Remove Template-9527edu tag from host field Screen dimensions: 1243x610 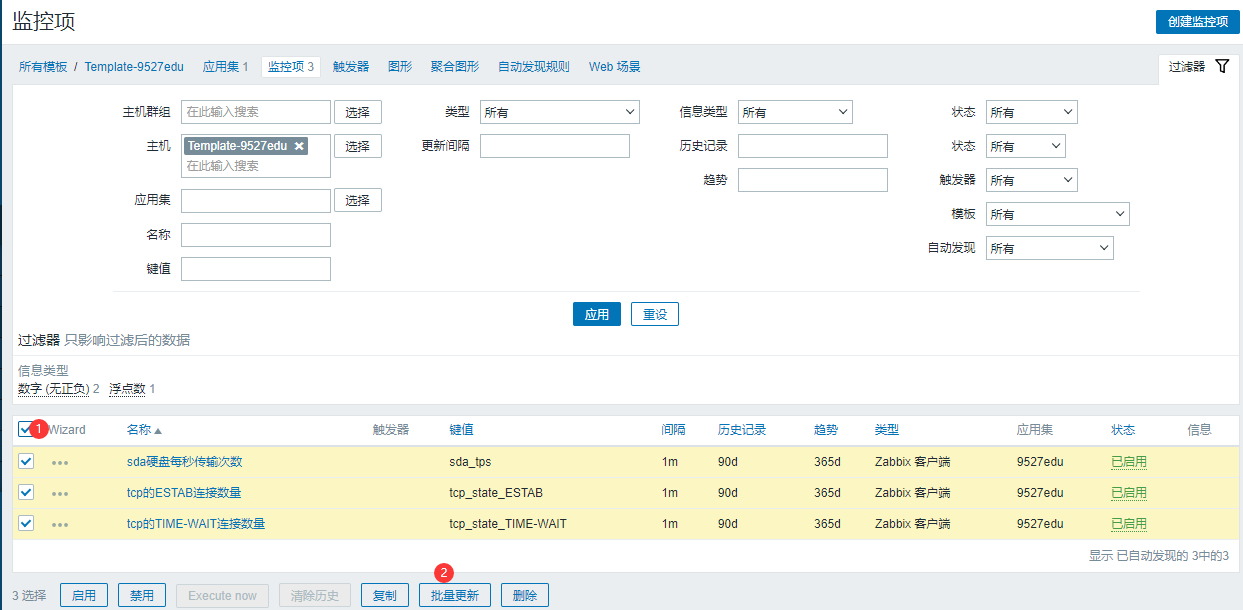299,146
